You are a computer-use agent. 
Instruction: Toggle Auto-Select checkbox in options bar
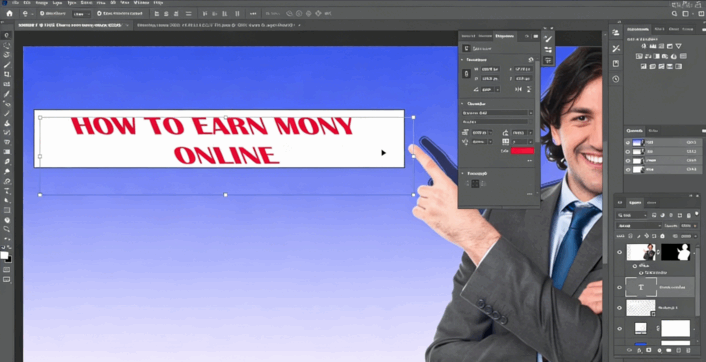[41, 14]
